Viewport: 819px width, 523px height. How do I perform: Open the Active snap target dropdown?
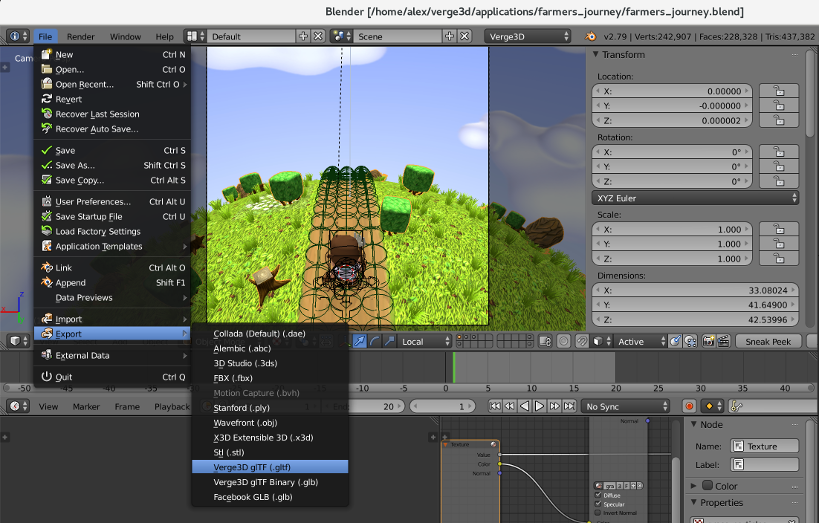point(641,341)
